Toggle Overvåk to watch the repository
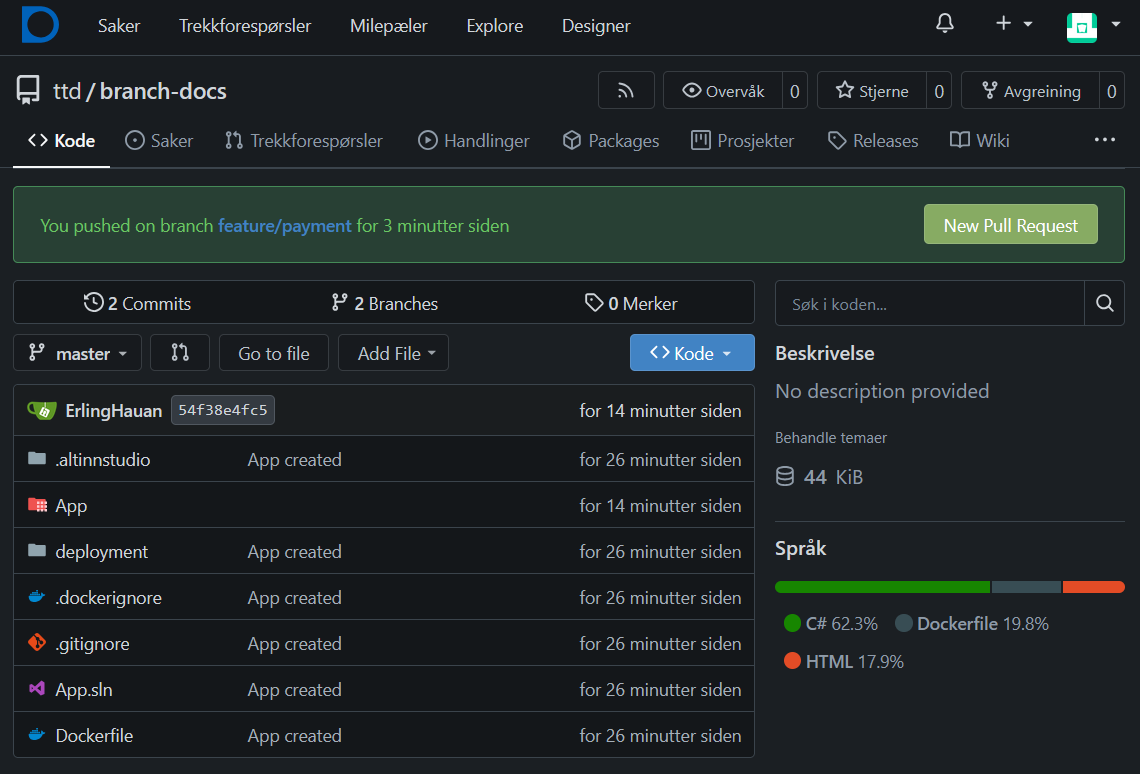Screen dimensions: 1140x774 pyautogui.click(x=723, y=91)
